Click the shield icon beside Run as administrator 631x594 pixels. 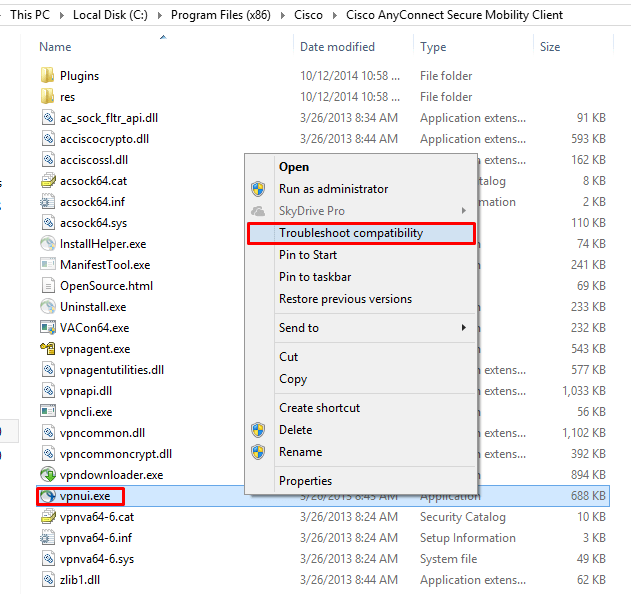(x=258, y=189)
